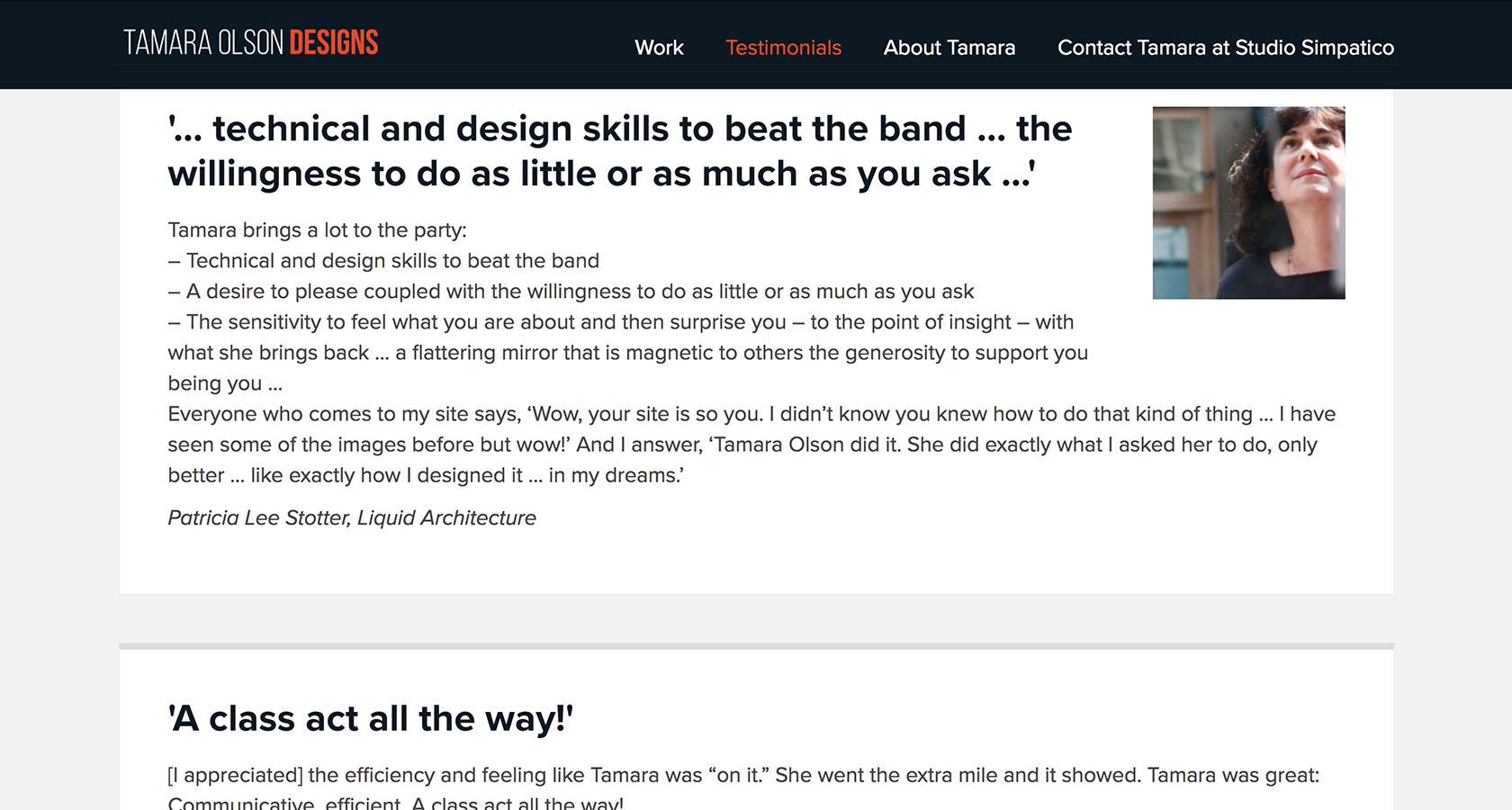This screenshot has width=1512, height=810.
Task: Click the bullet starting 'A desire to please'
Action: coord(571,292)
